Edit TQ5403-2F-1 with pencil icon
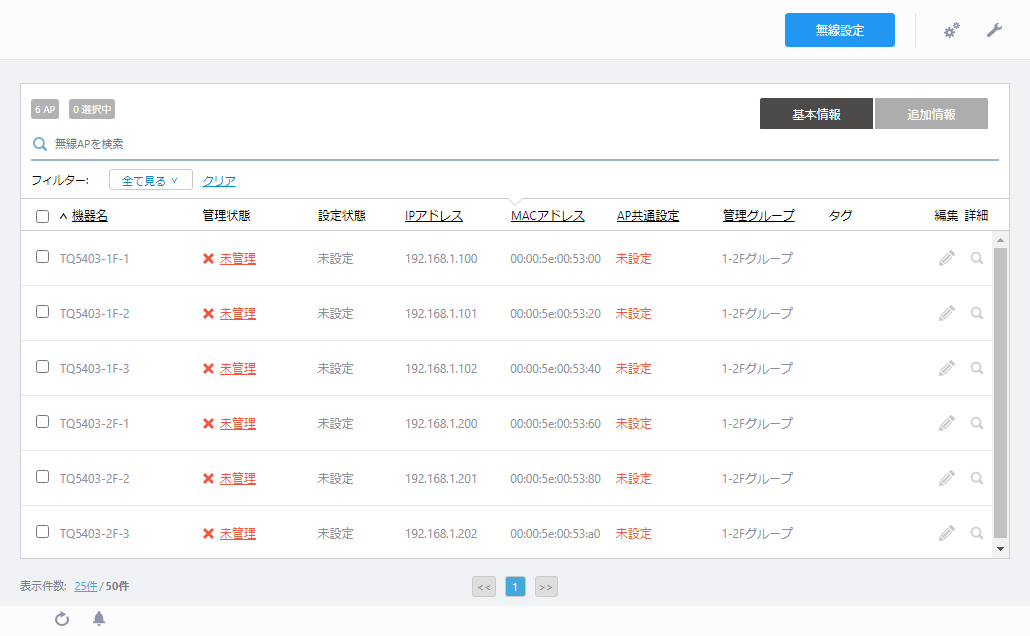 [947, 423]
